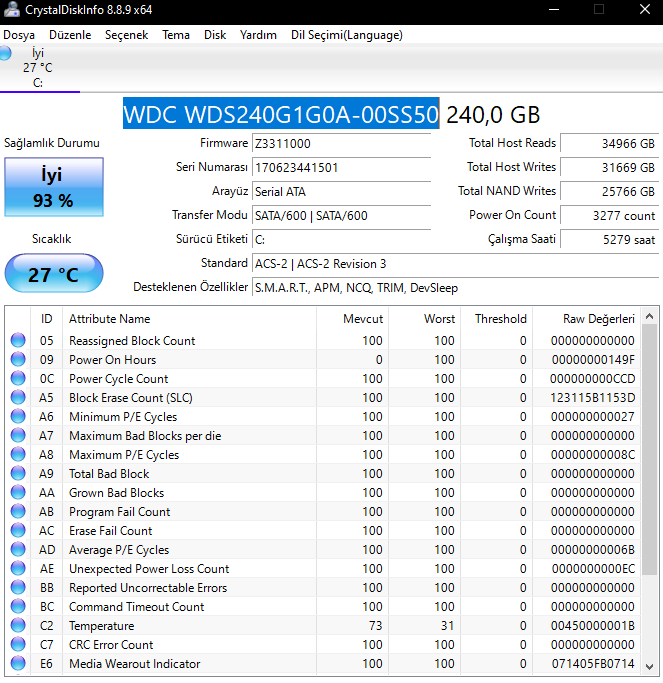Click the WDC WDS240G1G0A-00SS50 model title
Viewport: 663px width, 683px height.
pos(281,114)
